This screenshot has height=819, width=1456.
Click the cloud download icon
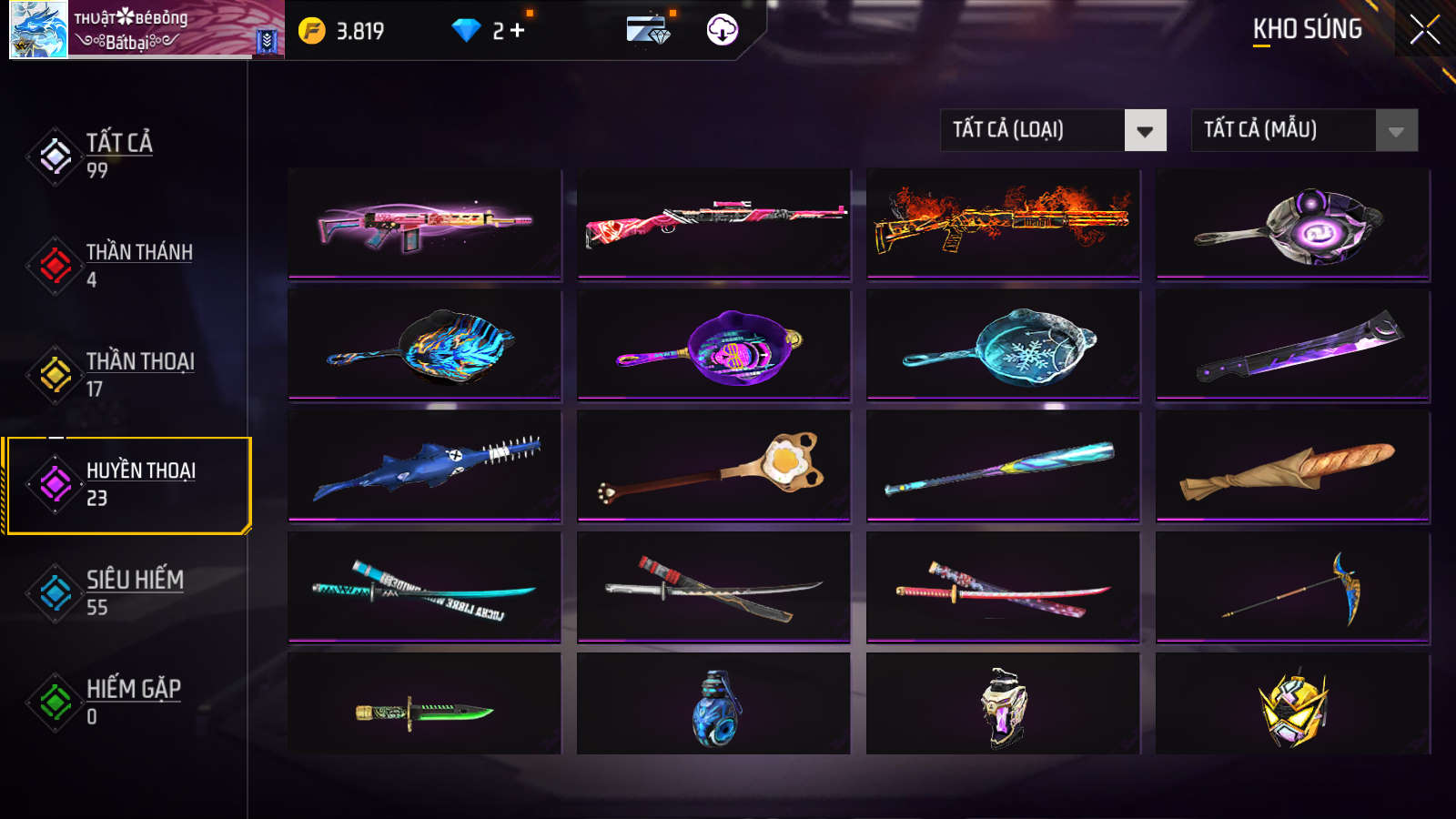coord(723,29)
